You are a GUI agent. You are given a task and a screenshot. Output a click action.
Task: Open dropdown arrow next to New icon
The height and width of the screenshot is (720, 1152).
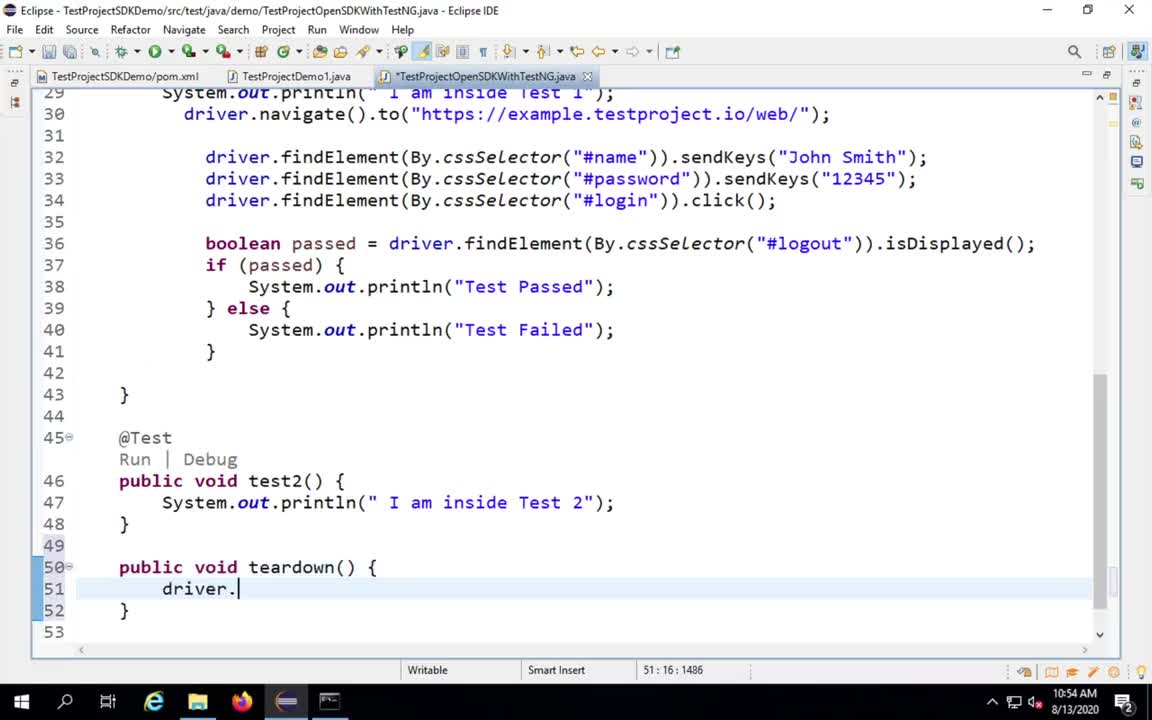[31, 51]
